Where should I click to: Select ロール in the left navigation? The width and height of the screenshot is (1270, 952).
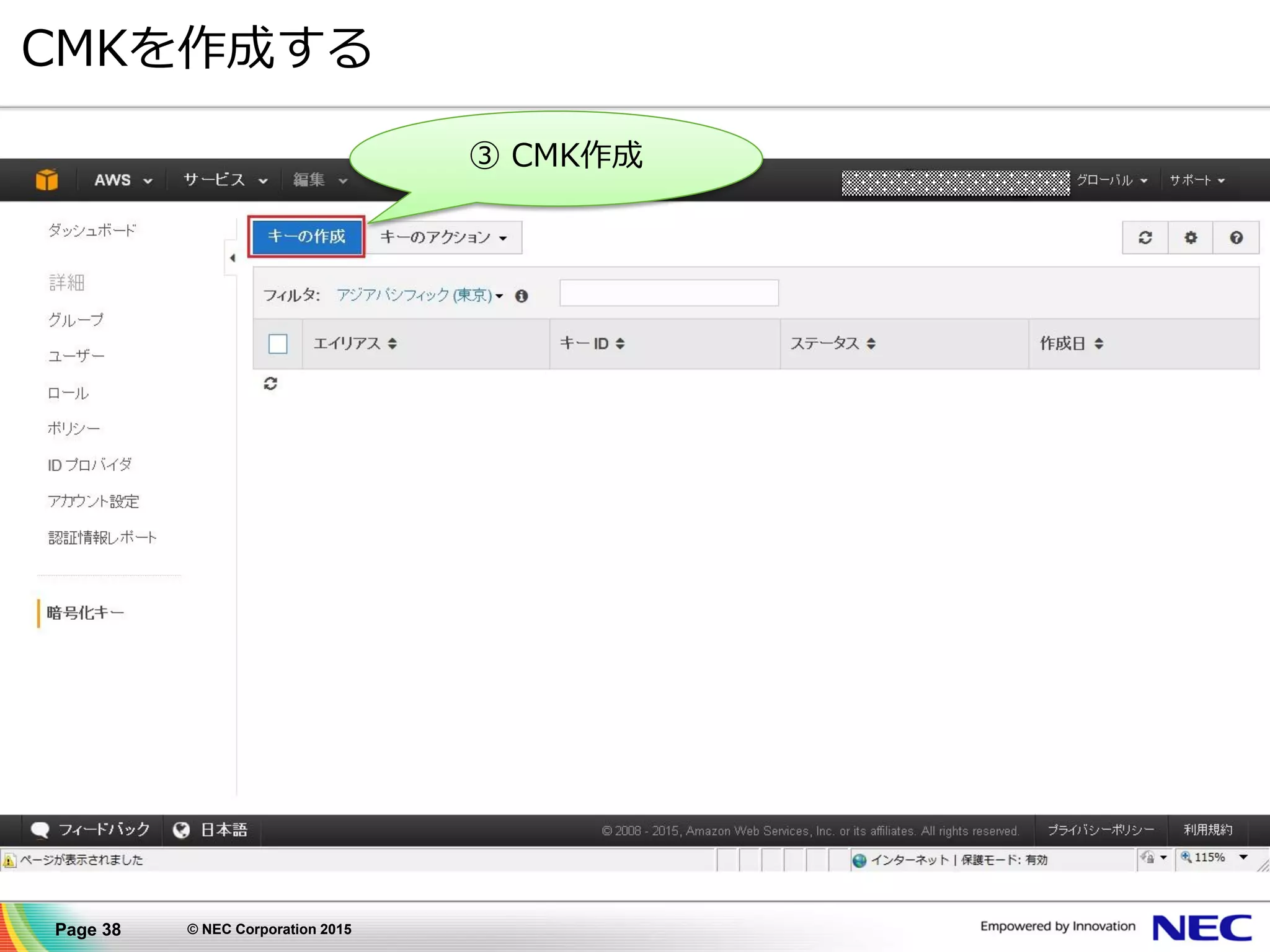click(68, 393)
